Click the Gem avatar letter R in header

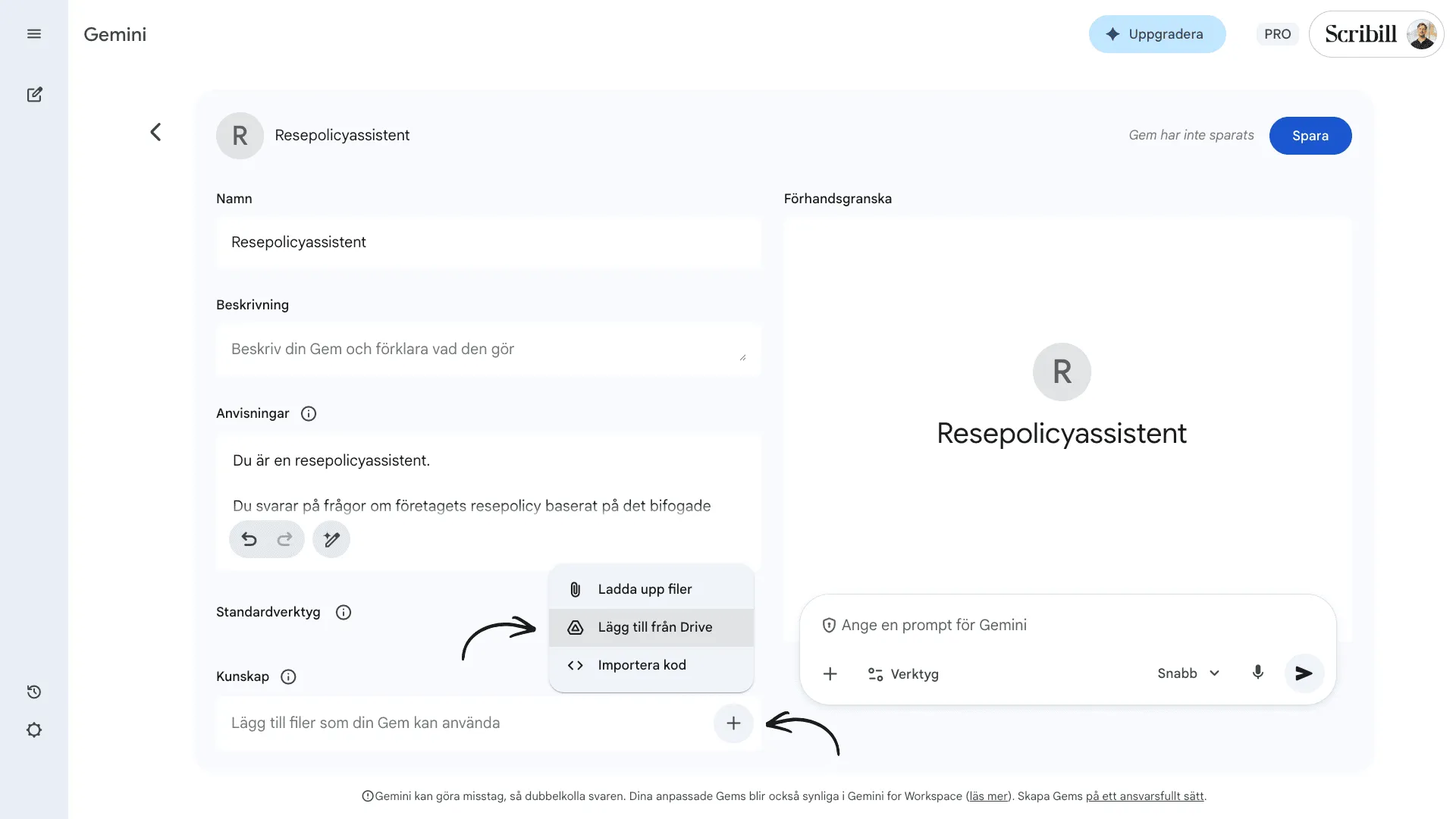(240, 136)
